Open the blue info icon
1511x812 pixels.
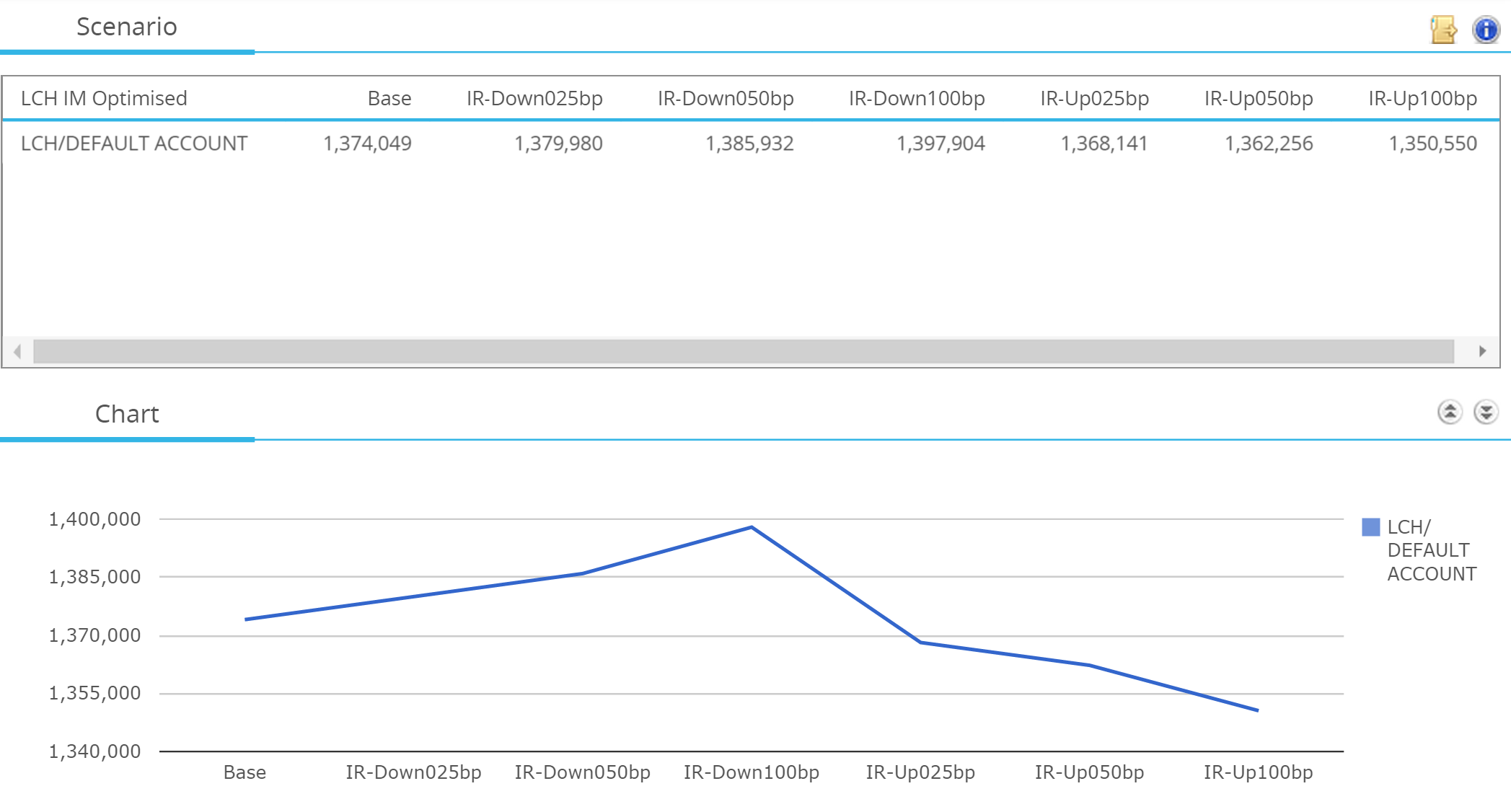click(x=1486, y=30)
